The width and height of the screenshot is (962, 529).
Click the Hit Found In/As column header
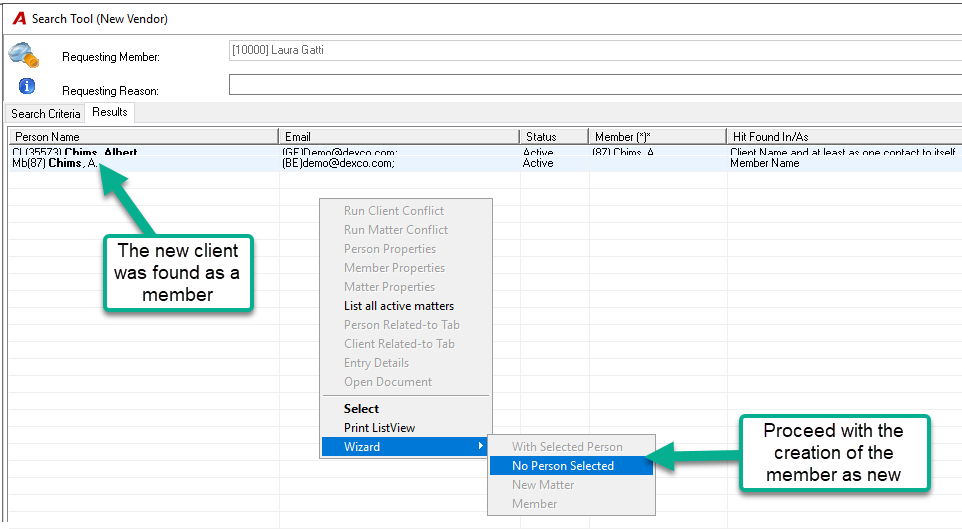coord(844,136)
